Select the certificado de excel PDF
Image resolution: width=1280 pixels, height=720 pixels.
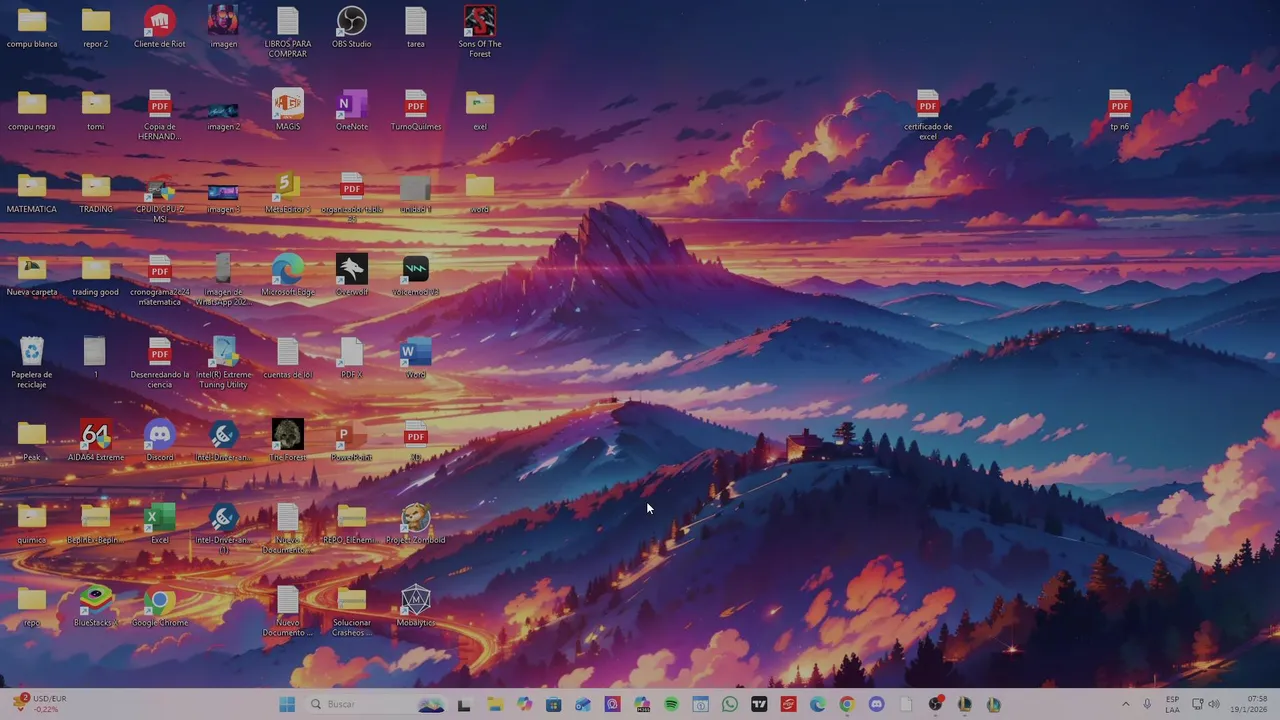(928, 115)
